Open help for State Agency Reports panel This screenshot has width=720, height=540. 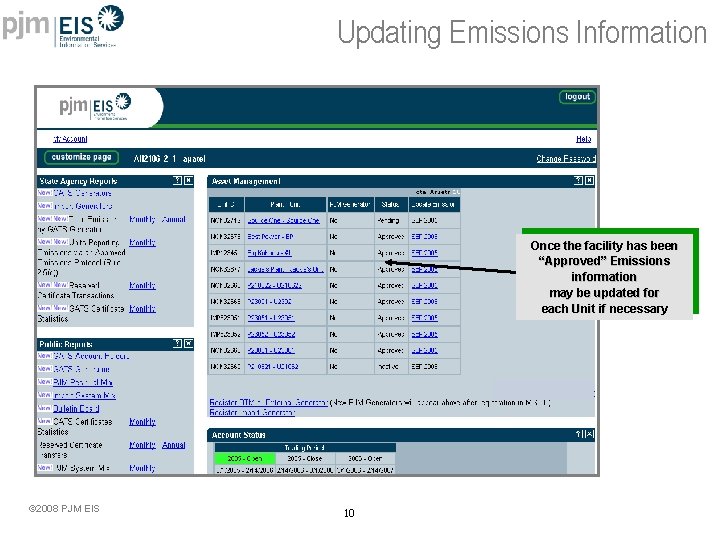(177, 180)
